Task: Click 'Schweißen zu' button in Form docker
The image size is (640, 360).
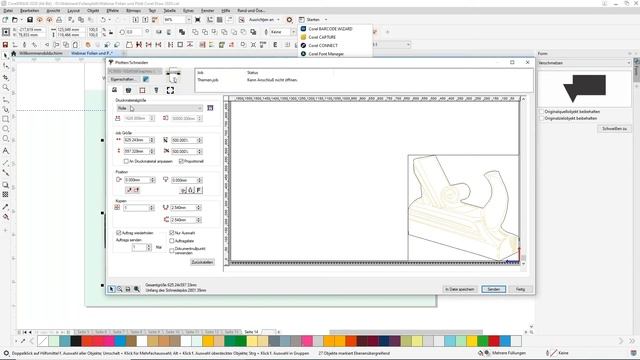Action: click(x=614, y=129)
